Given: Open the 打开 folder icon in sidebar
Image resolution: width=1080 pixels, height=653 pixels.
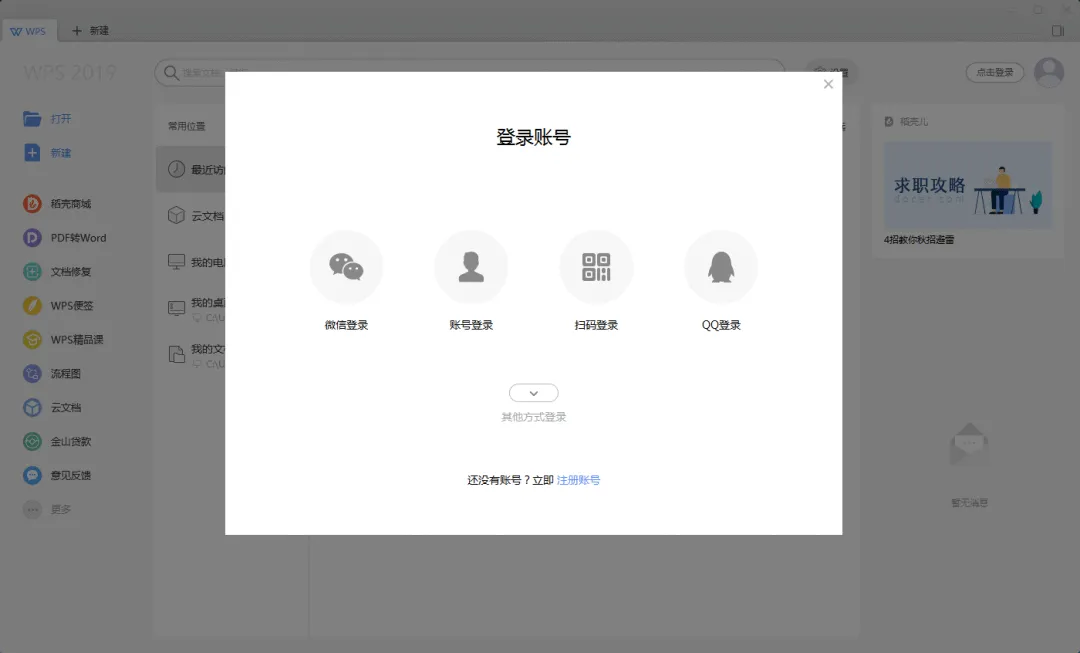Looking at the screenshot, I should coord(32,118).
